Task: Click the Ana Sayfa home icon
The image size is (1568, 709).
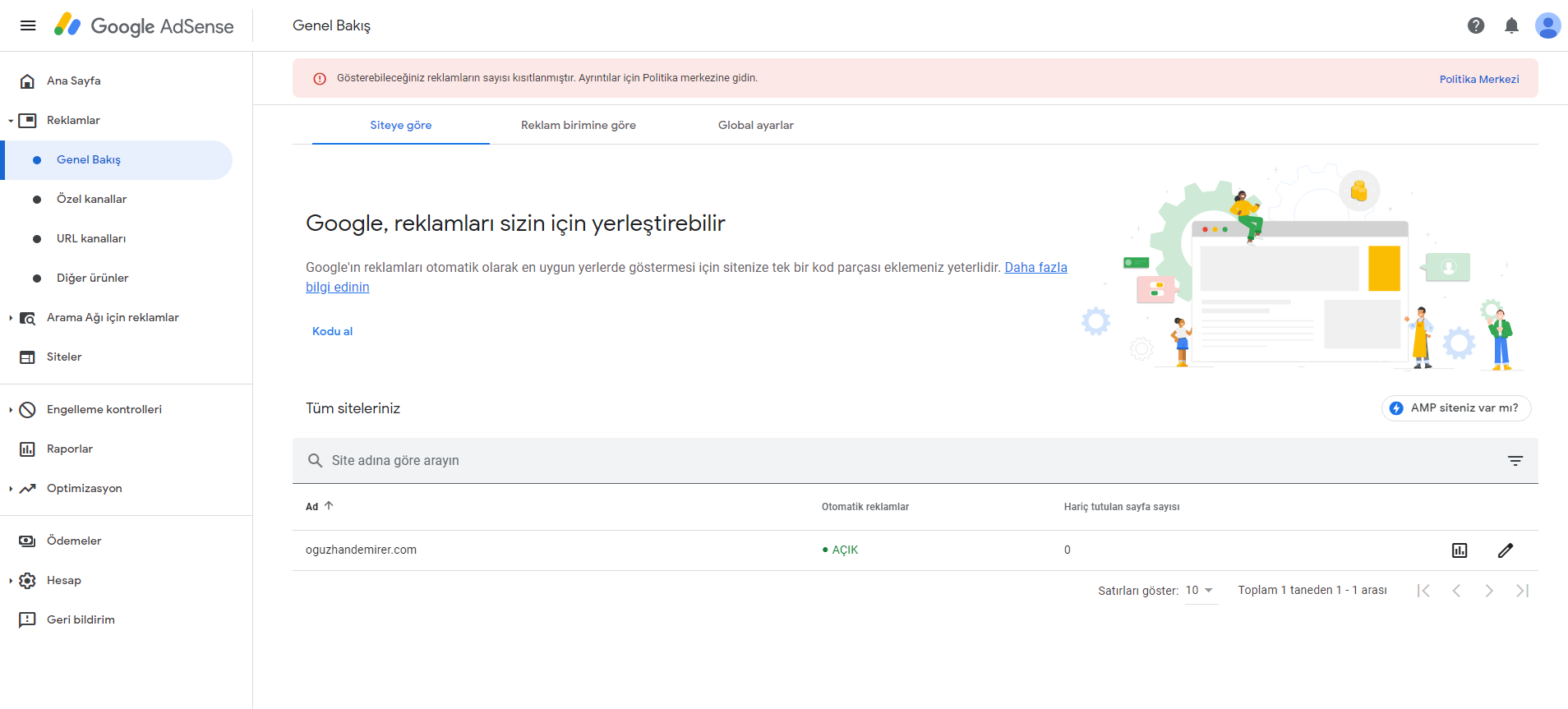Action: point(27,81)
